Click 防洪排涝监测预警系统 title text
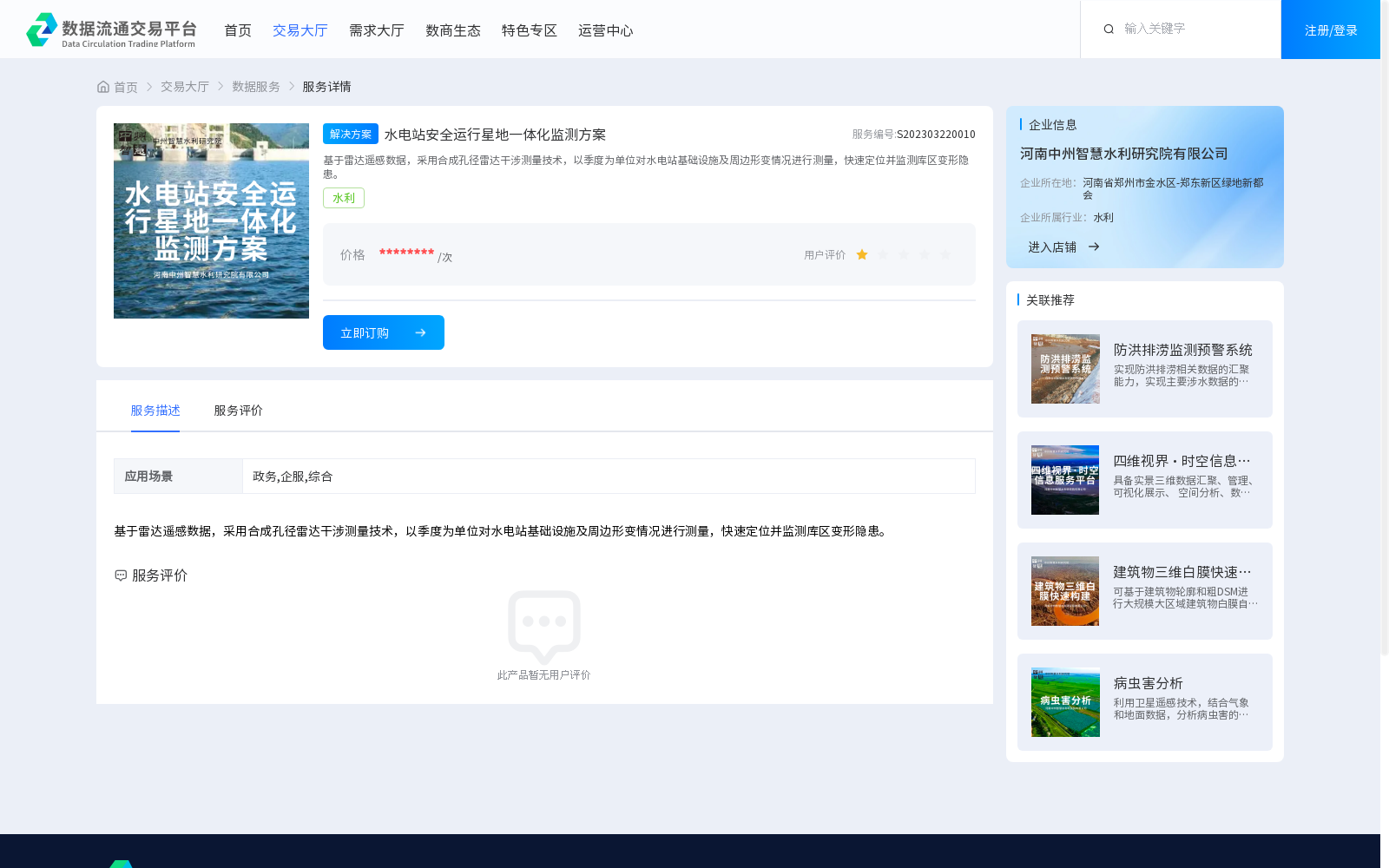This screenshot has height=868, width=1389. (1183, 350)
